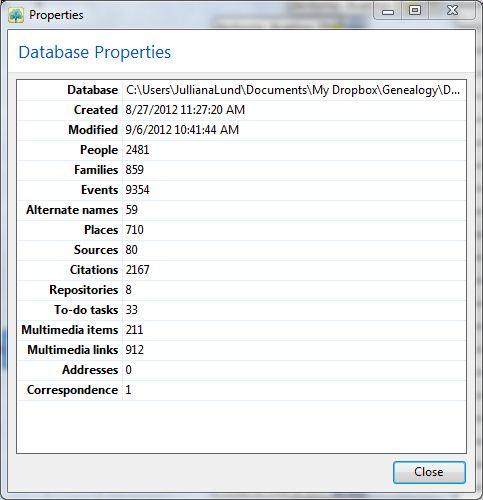The width and height of the screenshot is (483, 500).
Task: Select the Multimedia items count 211
Action: click(x=134, y=330)
